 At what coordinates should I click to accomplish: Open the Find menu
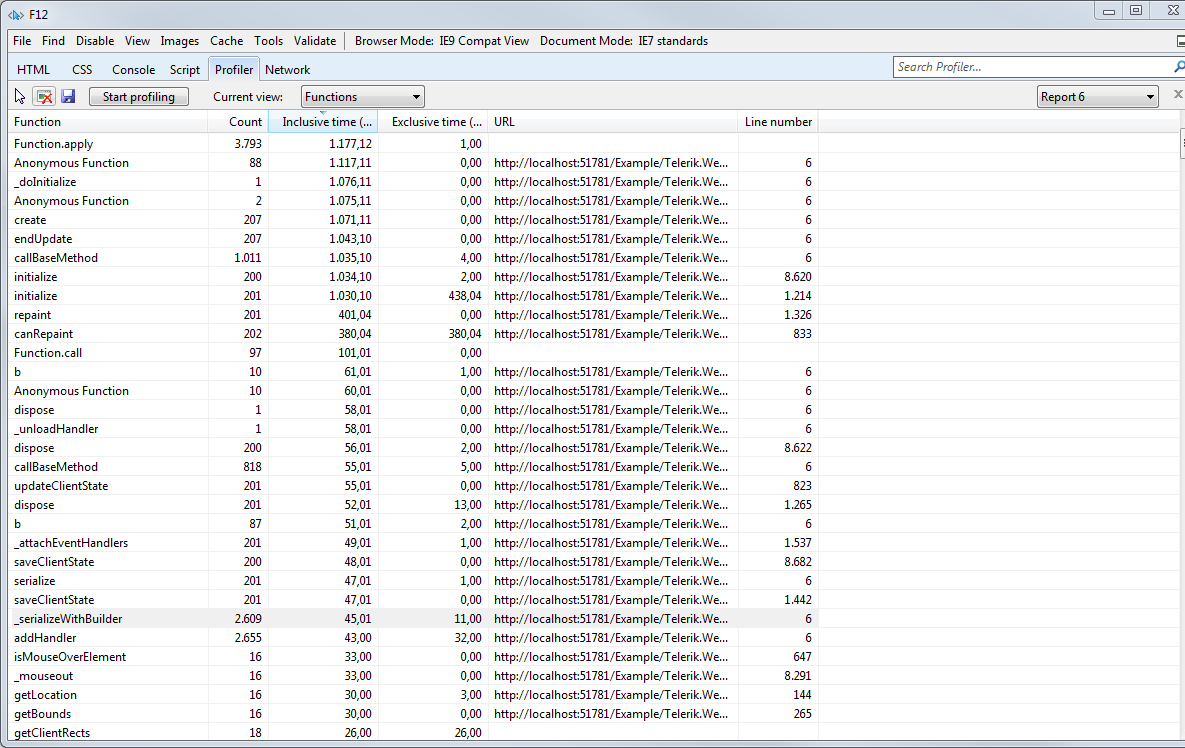[x=53, y=41]
